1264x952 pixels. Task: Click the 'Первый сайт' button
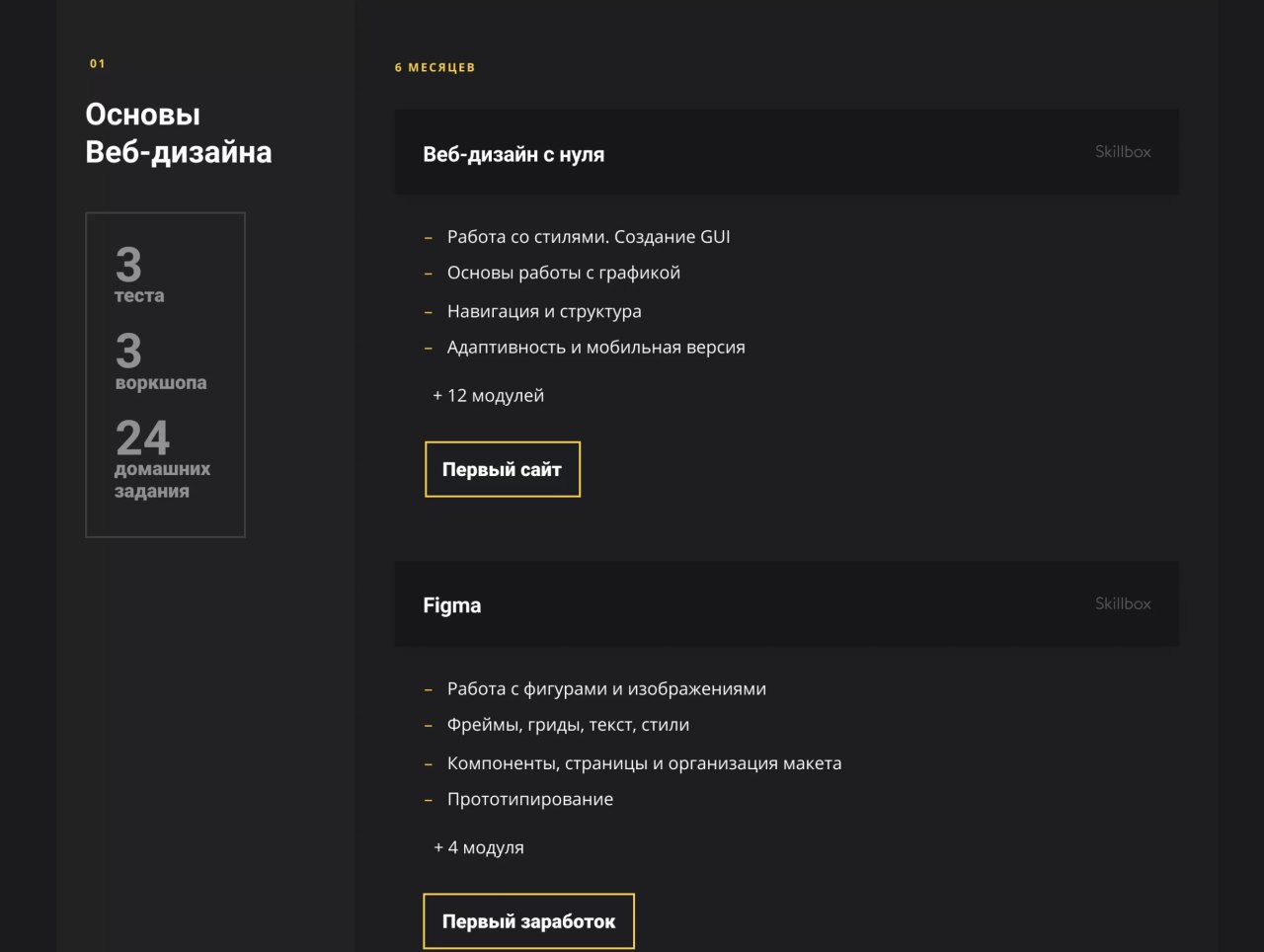coord(503,469)
